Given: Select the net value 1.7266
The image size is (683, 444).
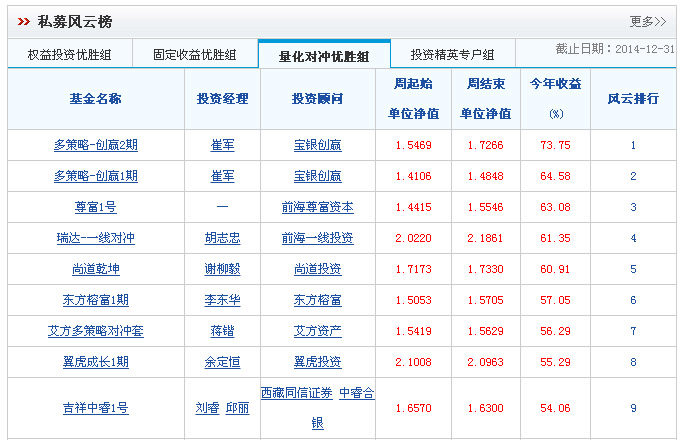Looking at the screenshot, I should click(485, 145).
